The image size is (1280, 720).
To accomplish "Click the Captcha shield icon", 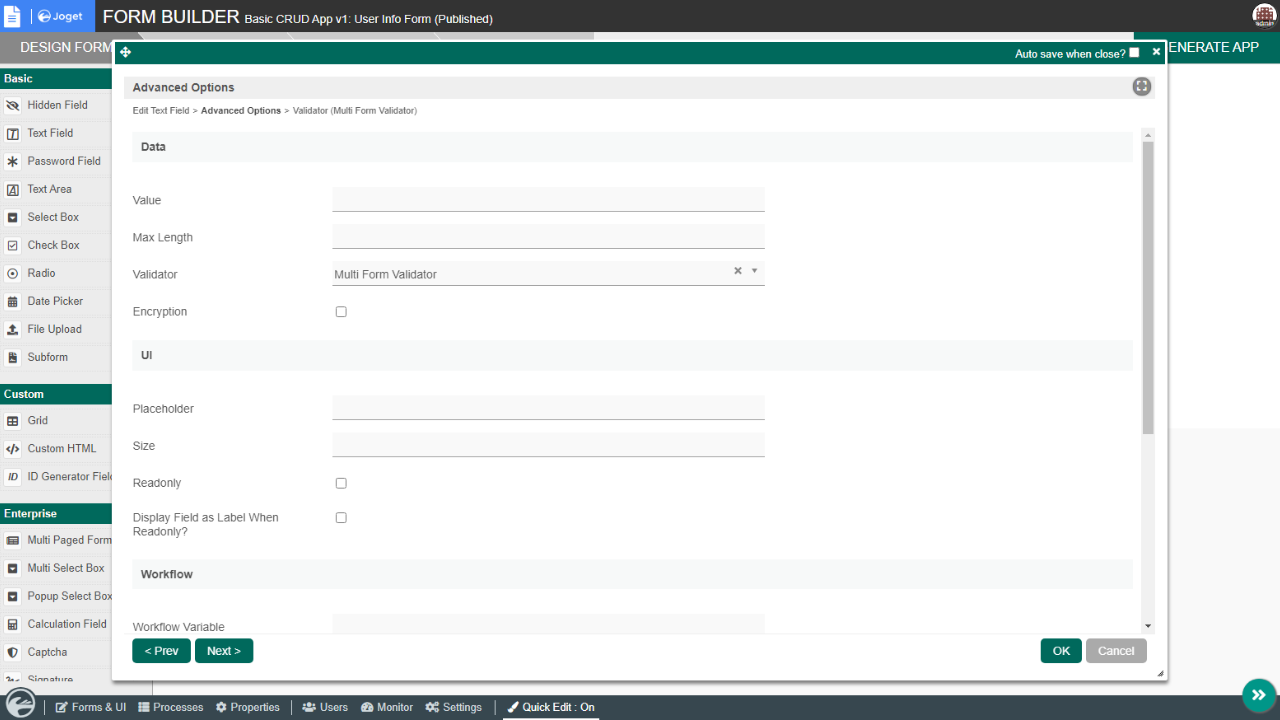I will pos(13,652).
